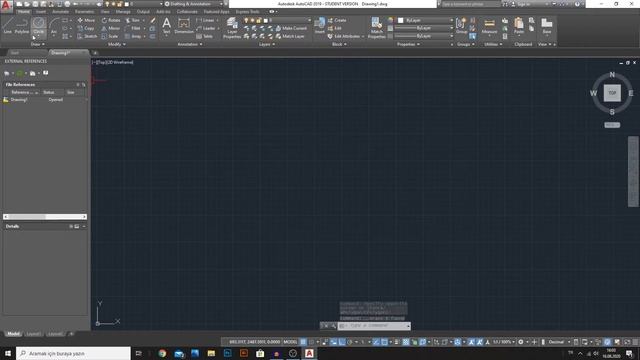Screen dimensions: 640x360
Task: Expand the Block panel
Action: [x=339, y=44]
